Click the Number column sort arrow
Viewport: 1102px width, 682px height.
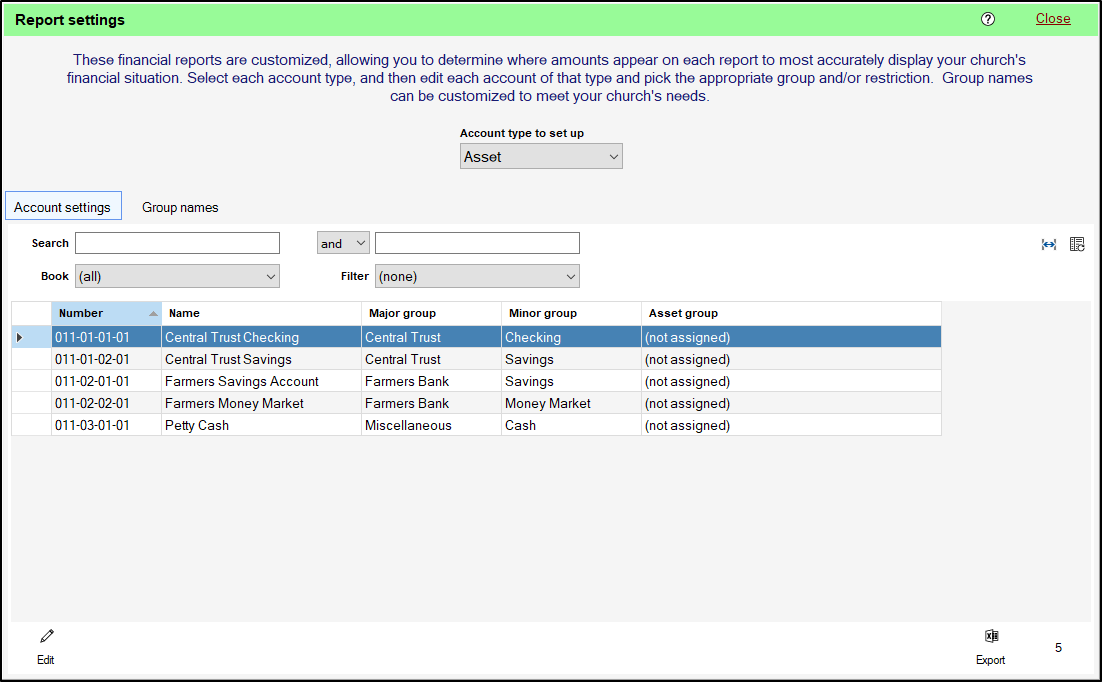pyautogui.click(x=153, y=314)
